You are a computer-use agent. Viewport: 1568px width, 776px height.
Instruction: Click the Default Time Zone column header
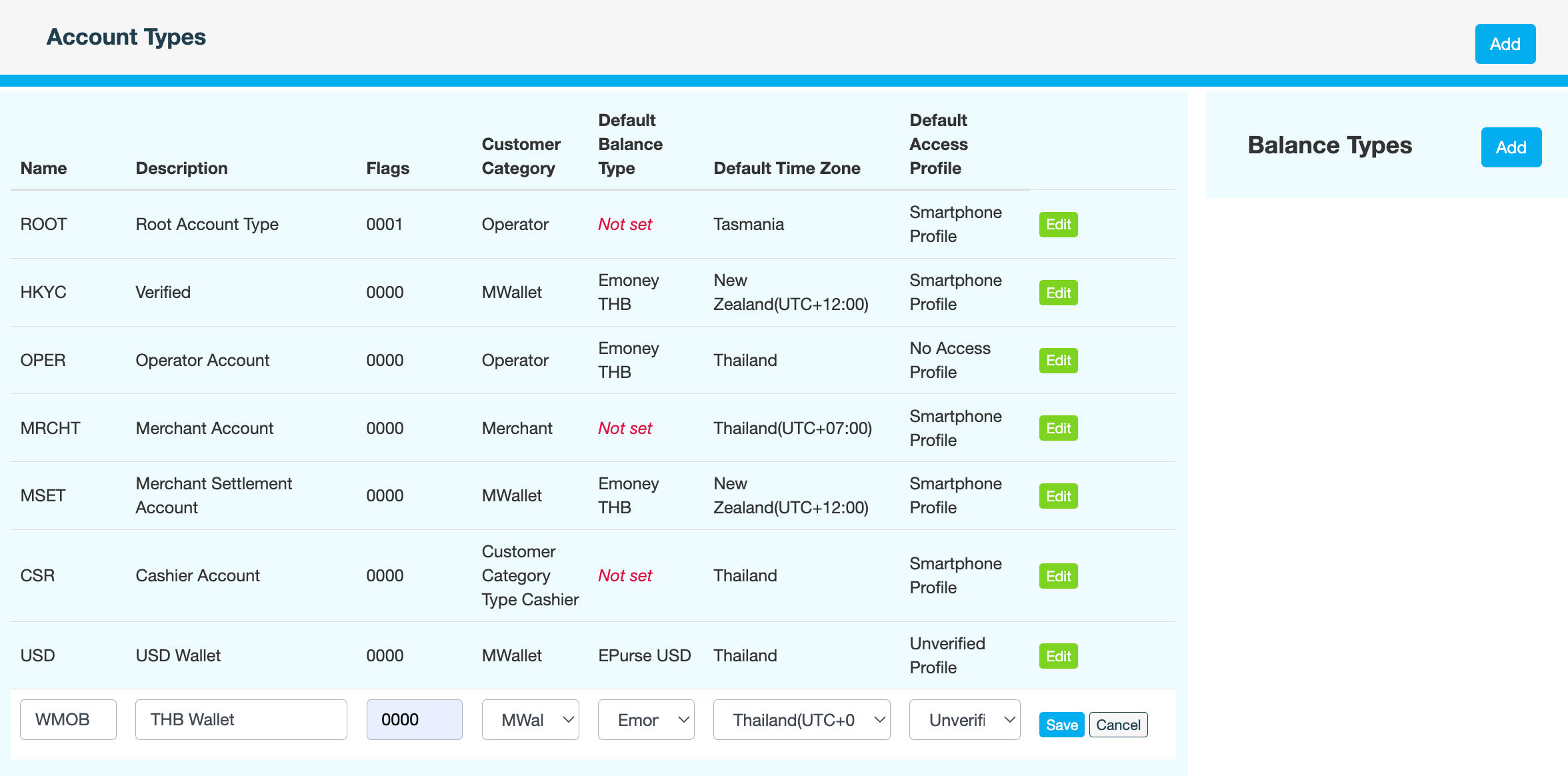pos(787,168)
